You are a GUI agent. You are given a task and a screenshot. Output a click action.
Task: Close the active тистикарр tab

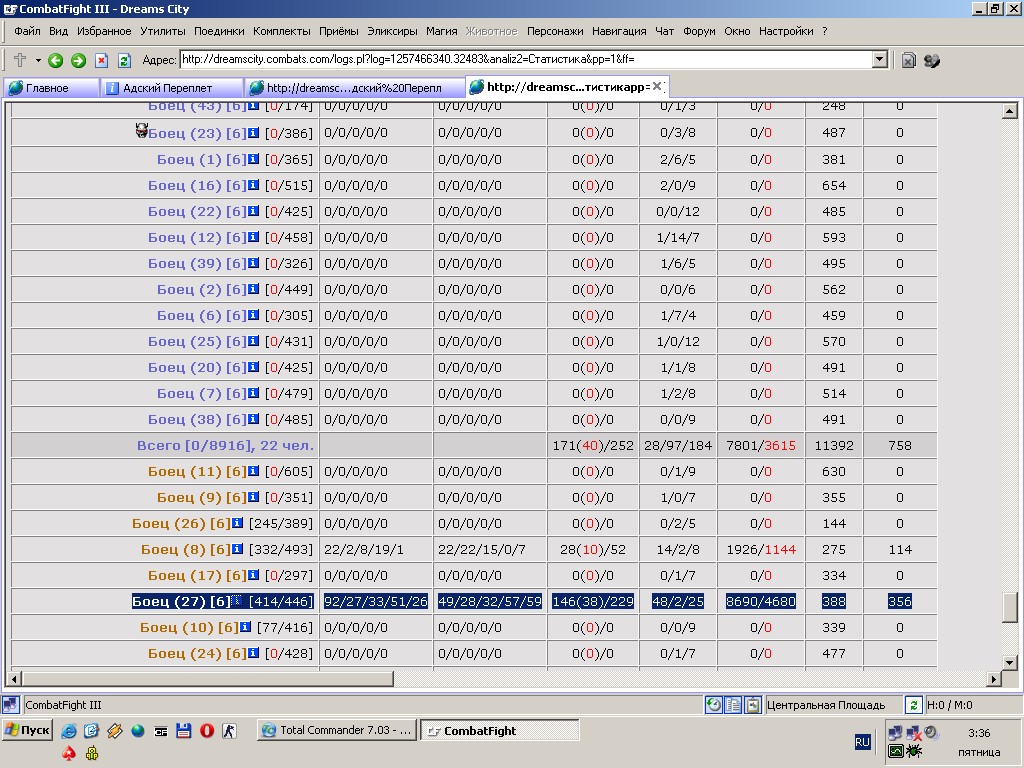(657, 86)
